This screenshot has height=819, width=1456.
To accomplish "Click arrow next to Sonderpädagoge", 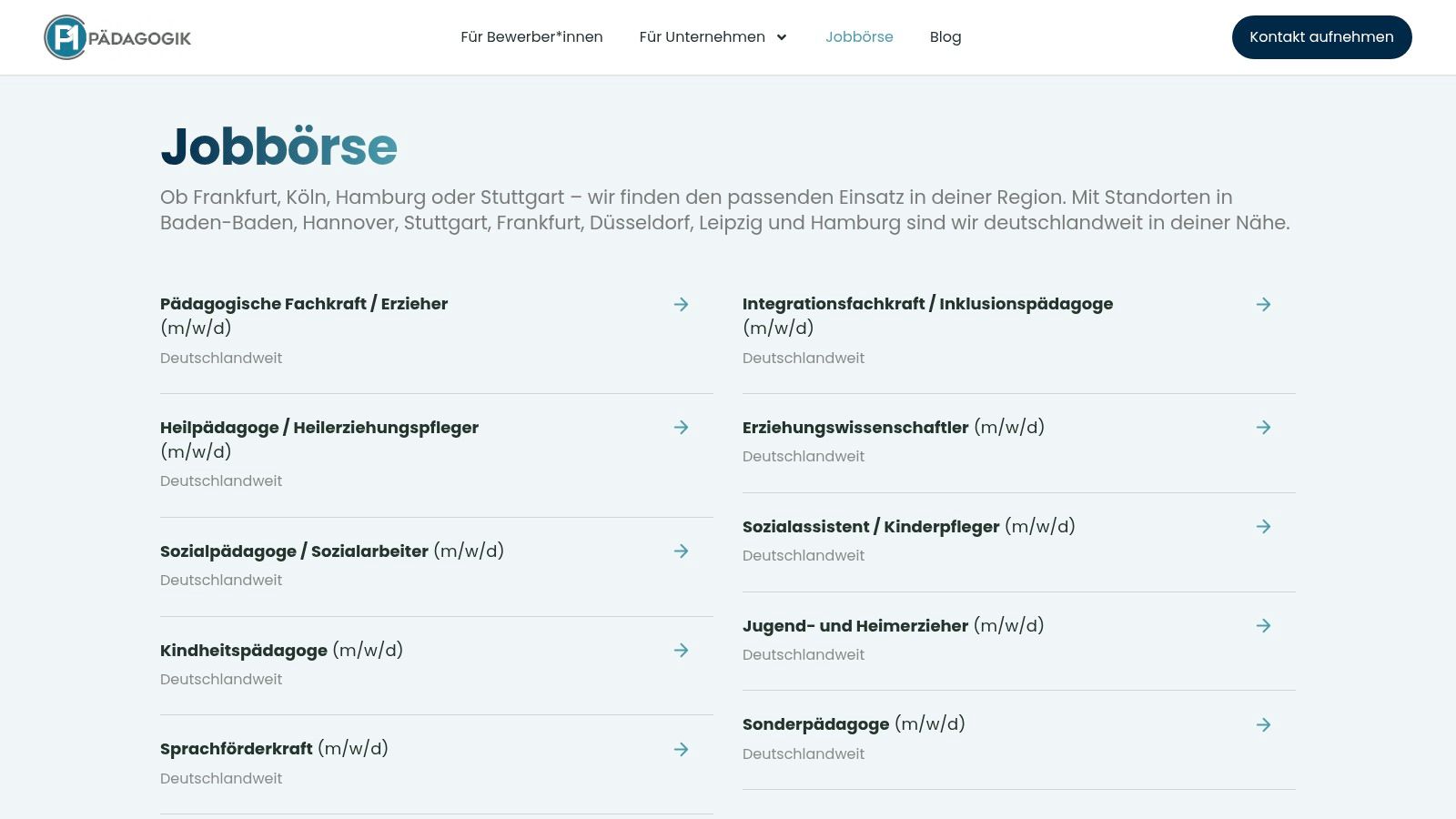I will [x=1263, y=724].
